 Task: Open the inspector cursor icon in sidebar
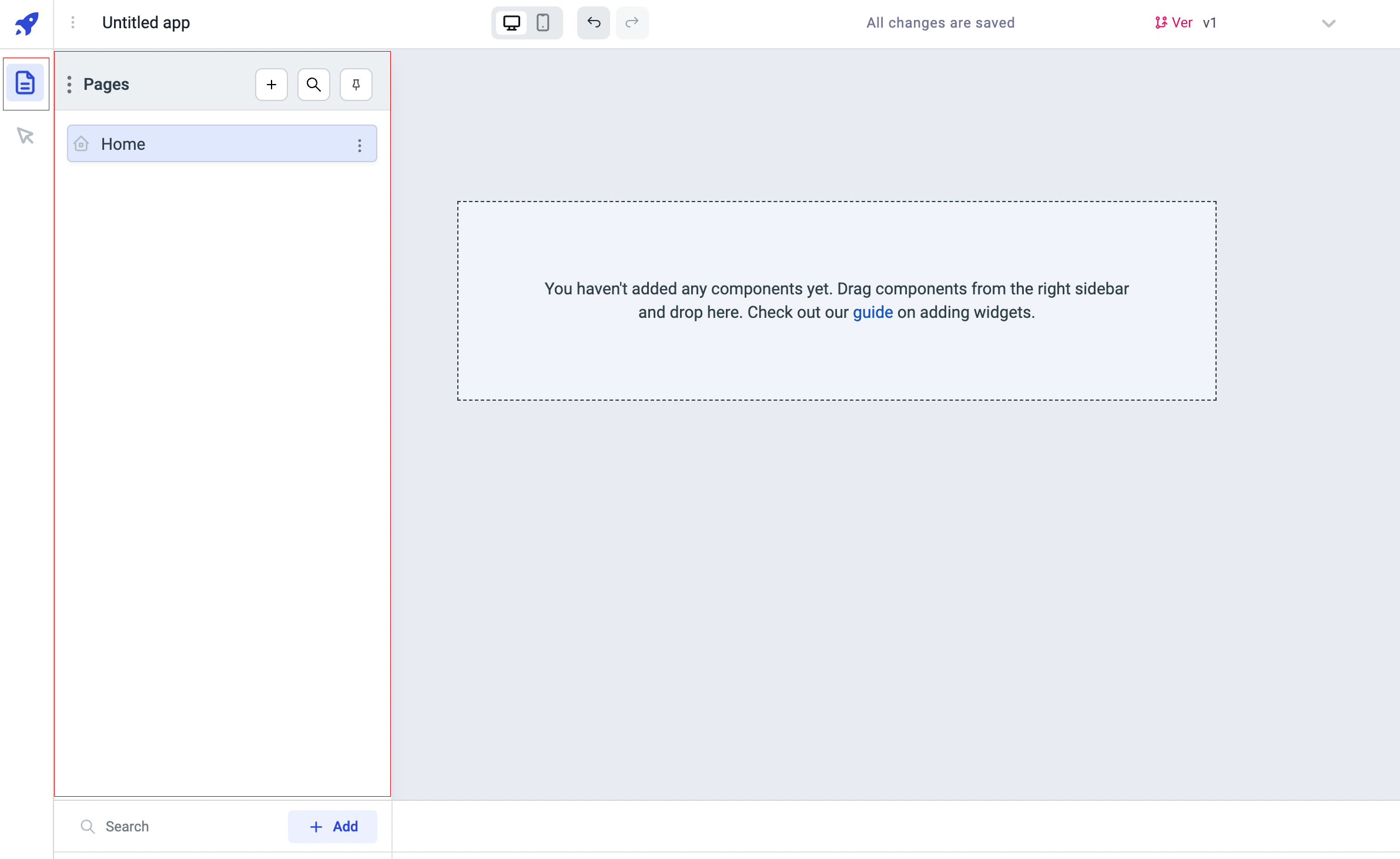pyautogui.click(x=25, y=136)
